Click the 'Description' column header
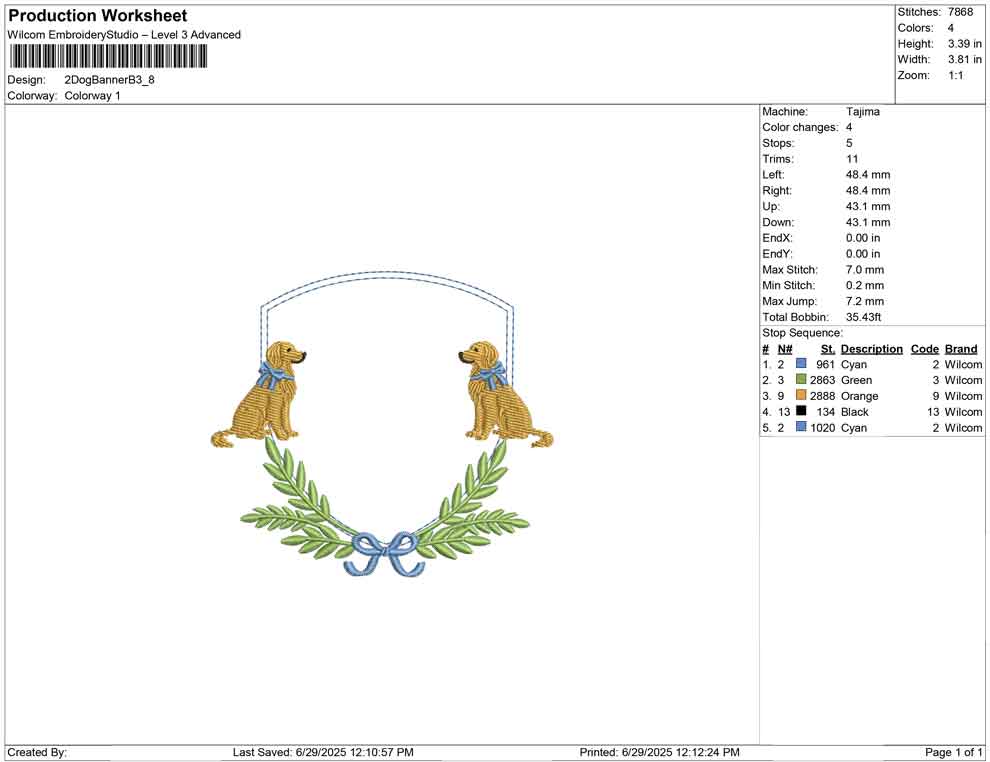The image size is (990, 762). pyautogui.click(x=871, y=348)
